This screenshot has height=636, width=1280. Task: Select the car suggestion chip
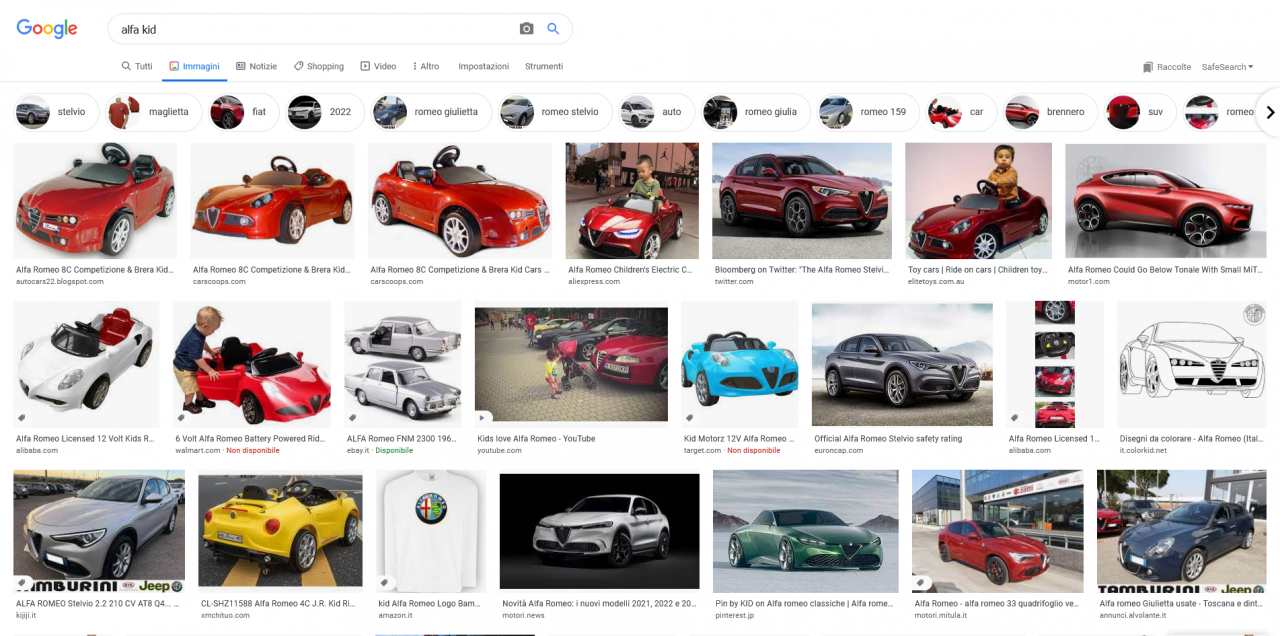(x=961, y=112)
